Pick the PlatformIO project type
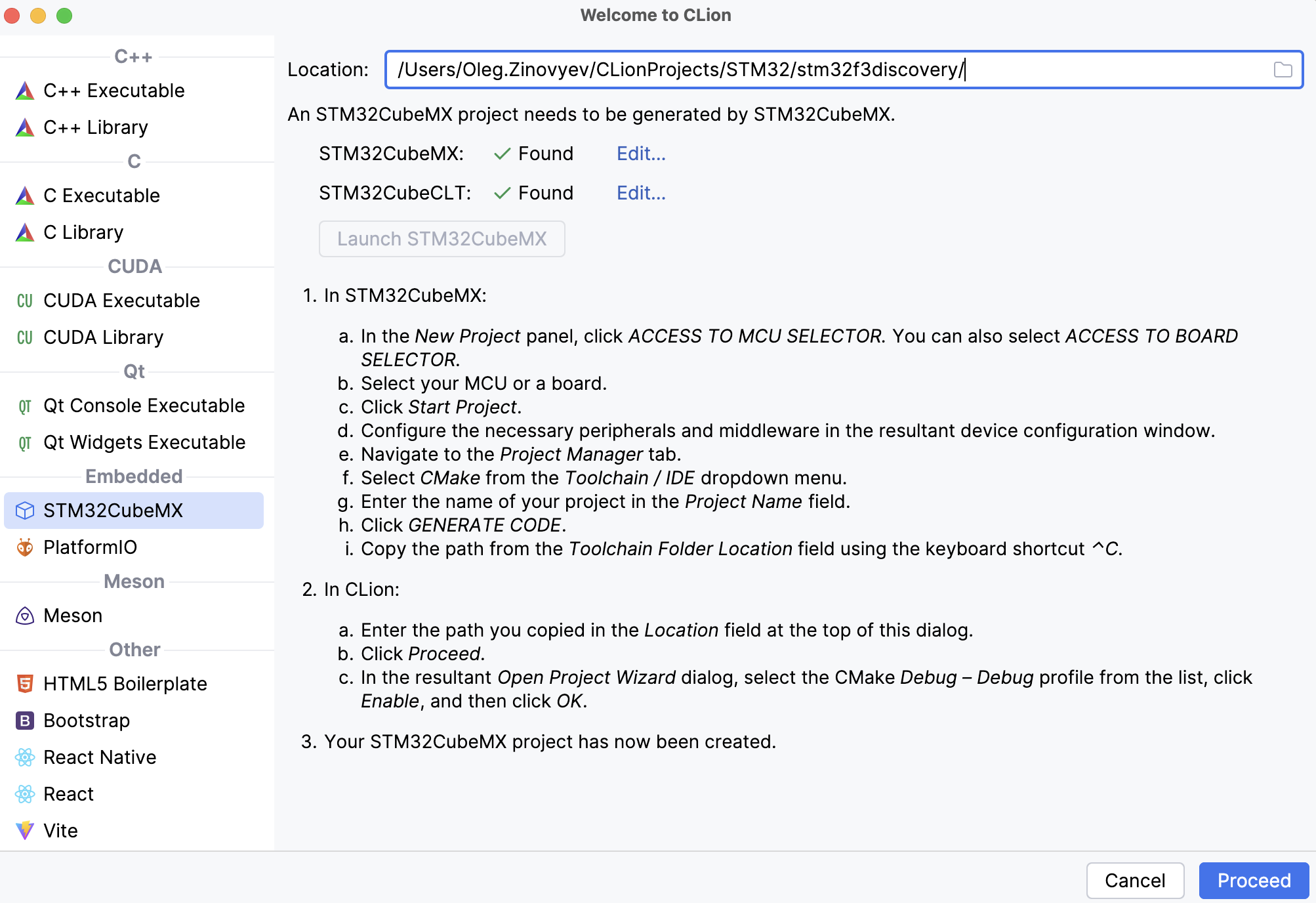 point(90,547)
